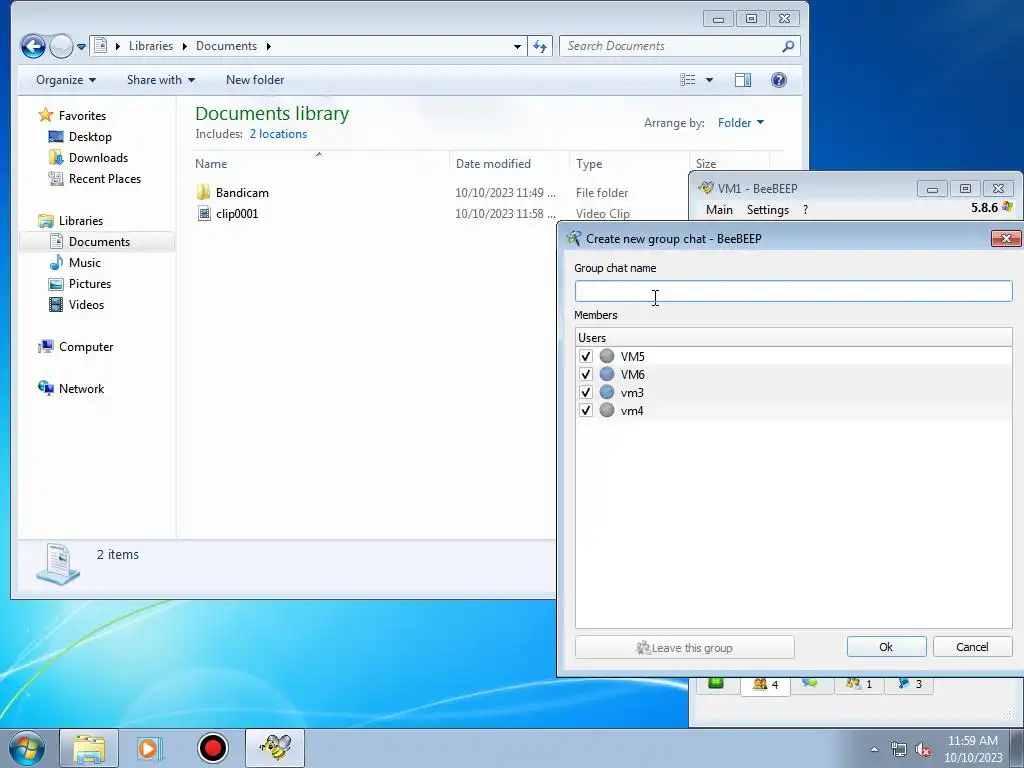Select Network in navigation pane
Viewport: 1024px width, 768px height.
81,389
